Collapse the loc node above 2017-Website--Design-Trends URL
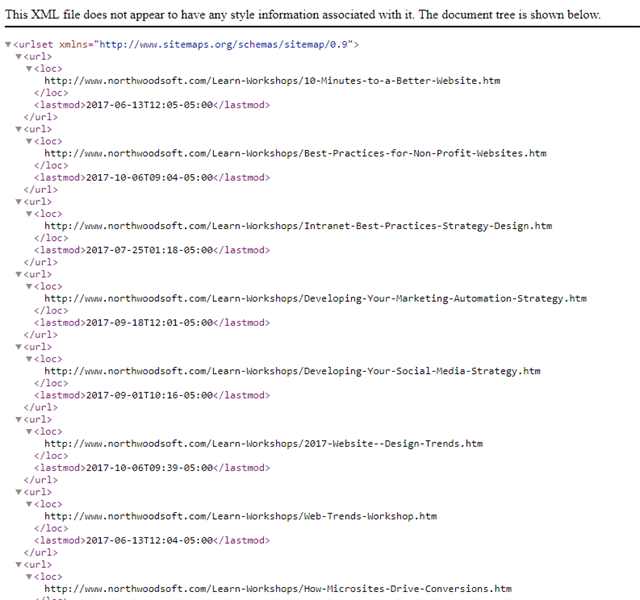Screen dimensions: 640x600 click(x=29, y=432)
